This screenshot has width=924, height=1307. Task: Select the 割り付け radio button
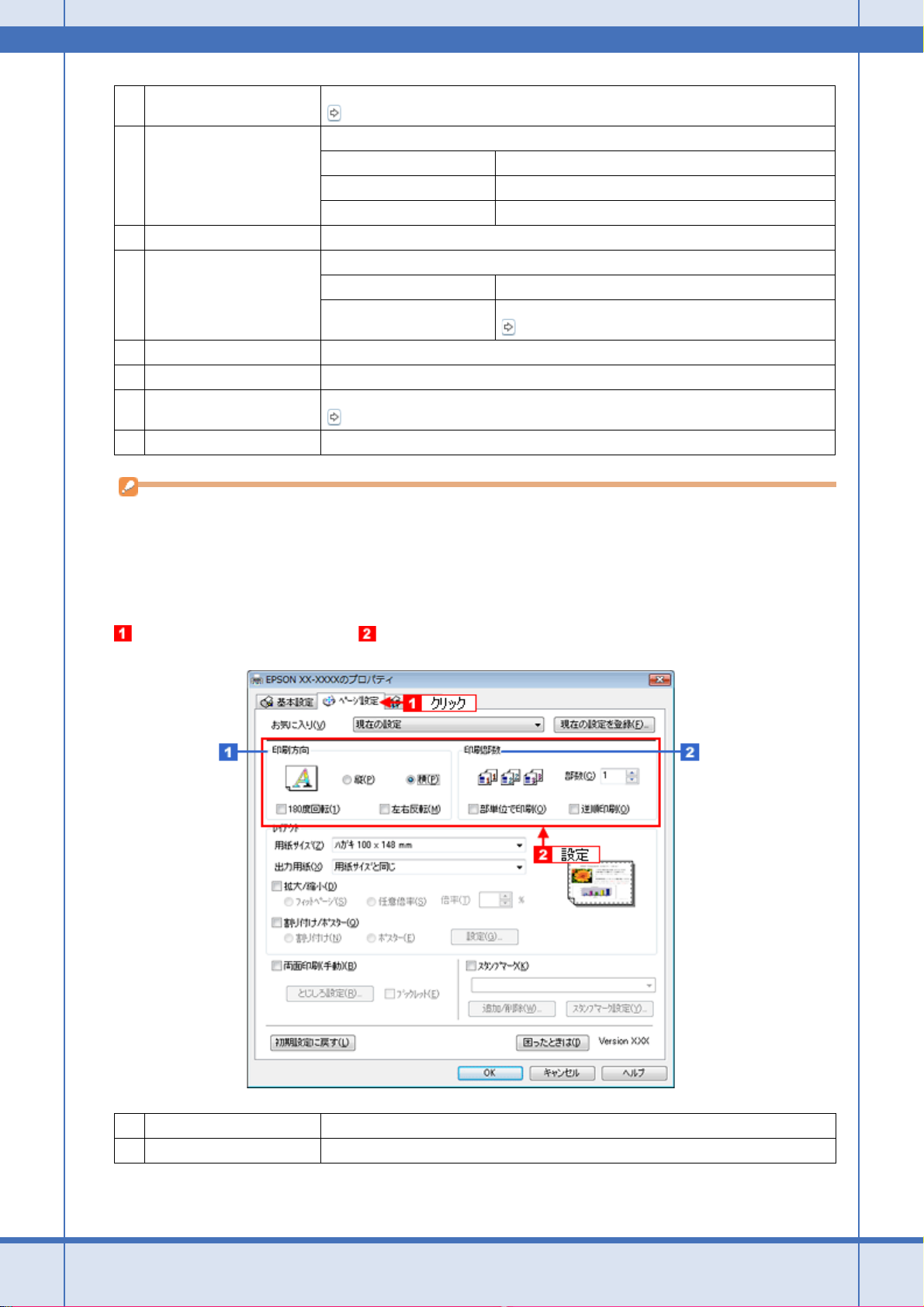(x=289, y=938)
